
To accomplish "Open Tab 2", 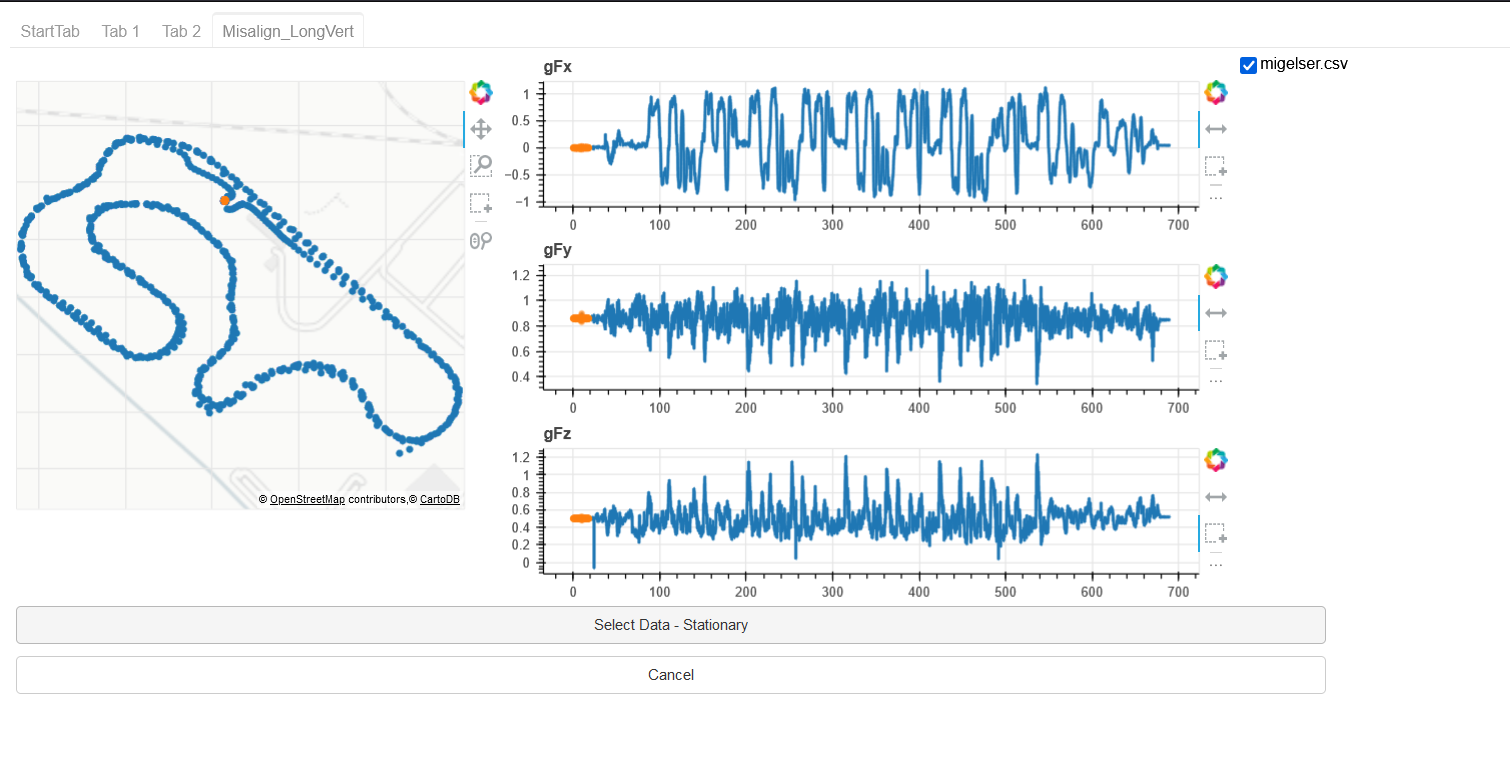I will pyautogui.click(x=182, y=31).
